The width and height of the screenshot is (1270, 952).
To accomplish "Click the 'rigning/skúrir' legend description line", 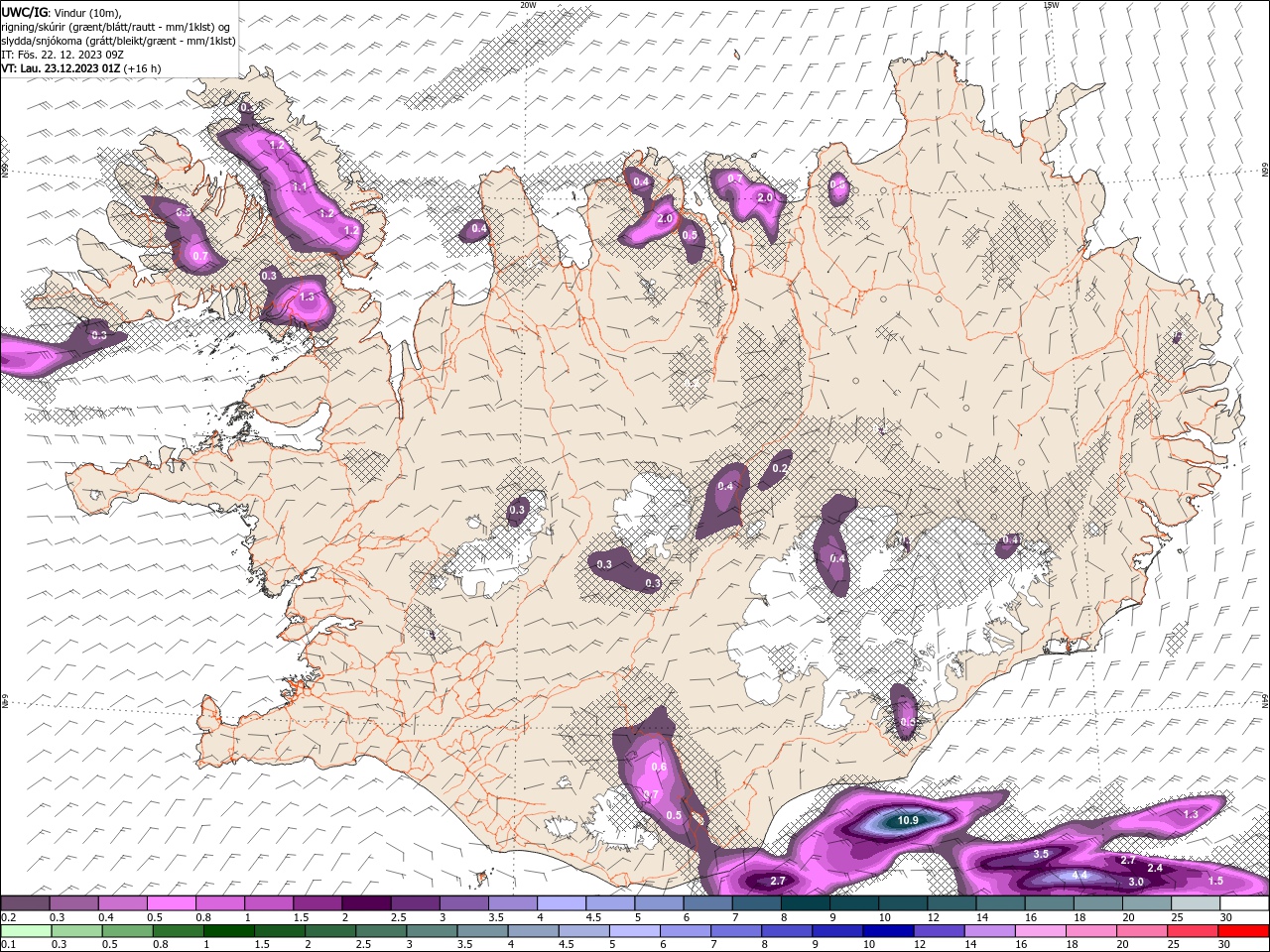I will click(x=116, y=27).
